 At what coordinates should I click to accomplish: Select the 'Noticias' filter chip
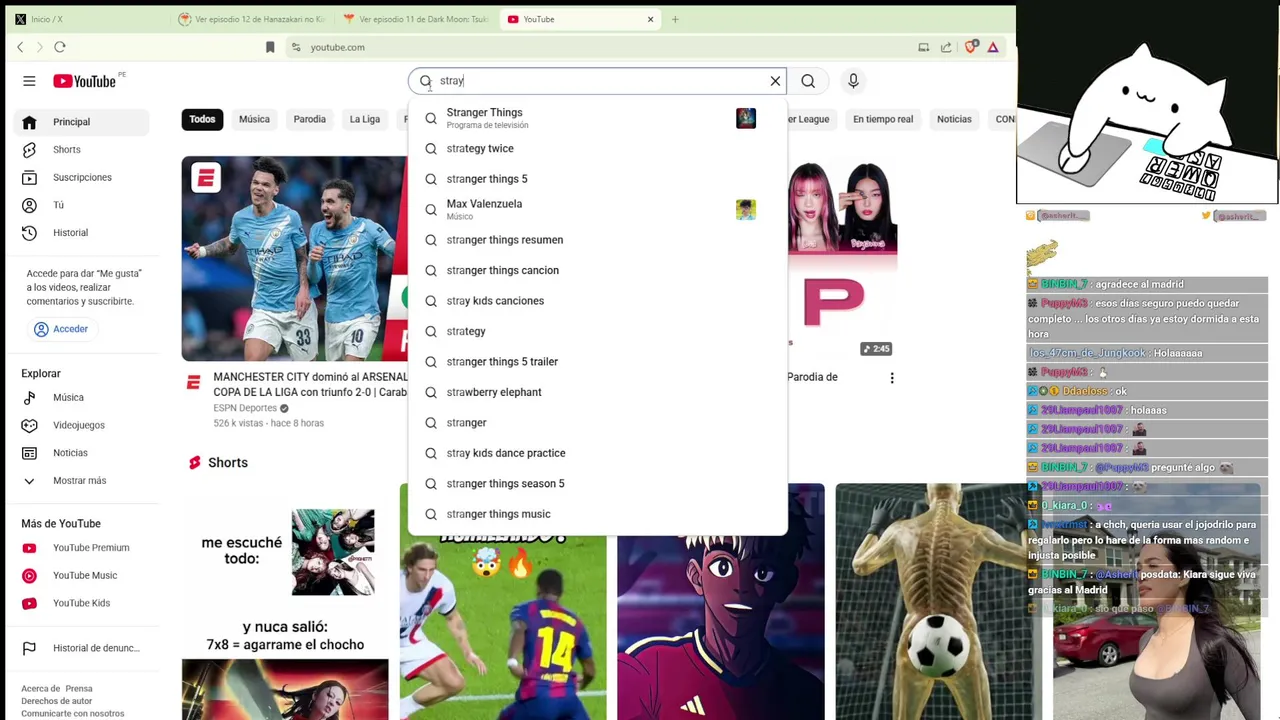(x=954, y=119)
